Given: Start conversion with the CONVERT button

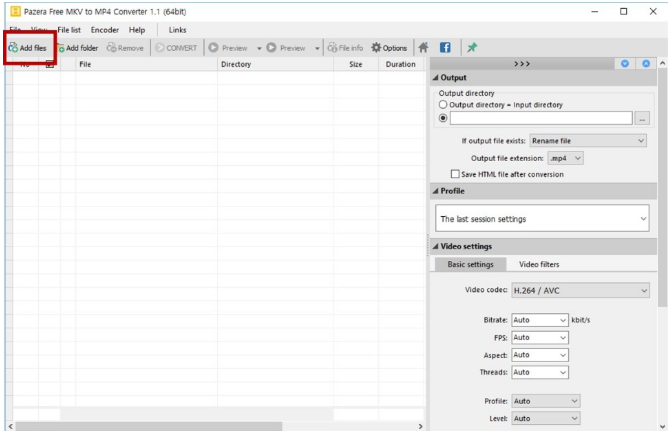Looking at the screenshot, I should coord(176,48).
